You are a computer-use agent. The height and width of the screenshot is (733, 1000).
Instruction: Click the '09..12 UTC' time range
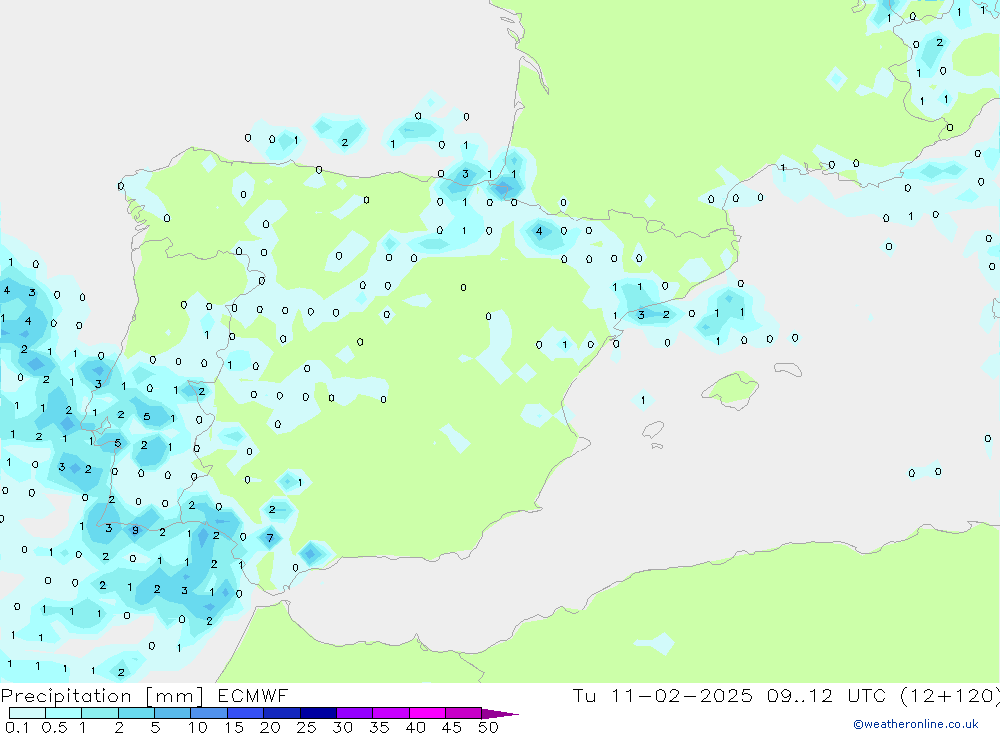coord(827,695)
